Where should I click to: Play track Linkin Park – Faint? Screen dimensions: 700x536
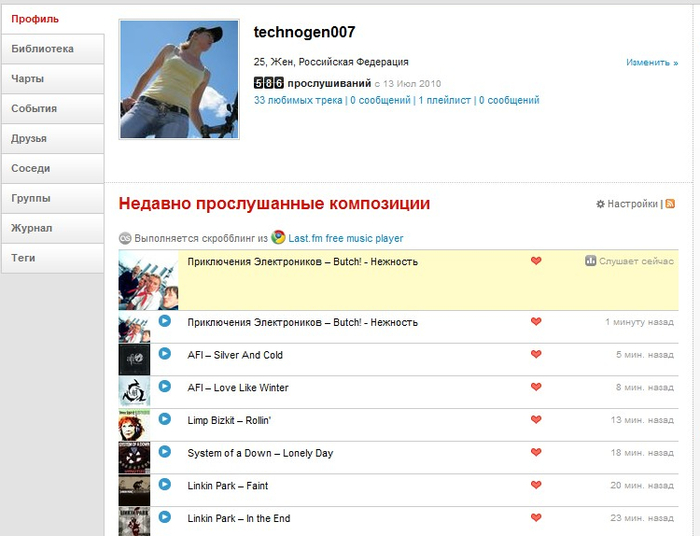[x=165, y=484]
